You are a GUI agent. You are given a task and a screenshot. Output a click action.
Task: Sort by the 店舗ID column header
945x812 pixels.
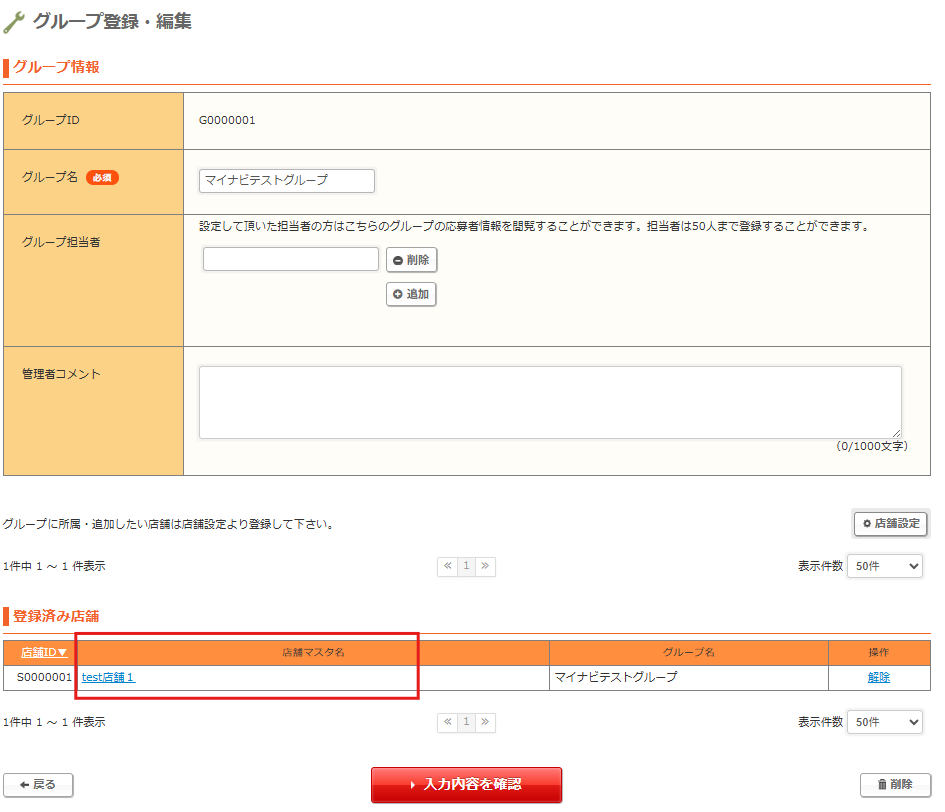pos(43,652)
